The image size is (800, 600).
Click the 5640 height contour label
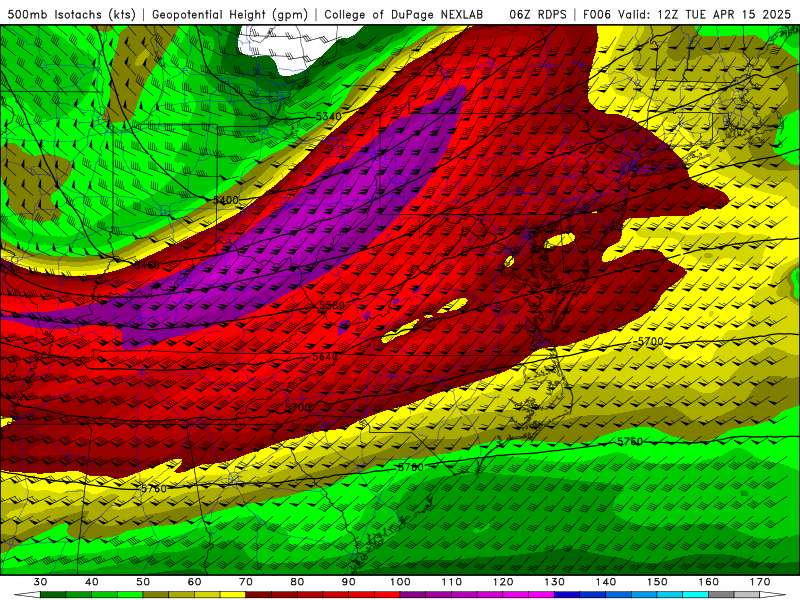click(x=325, y=357)
